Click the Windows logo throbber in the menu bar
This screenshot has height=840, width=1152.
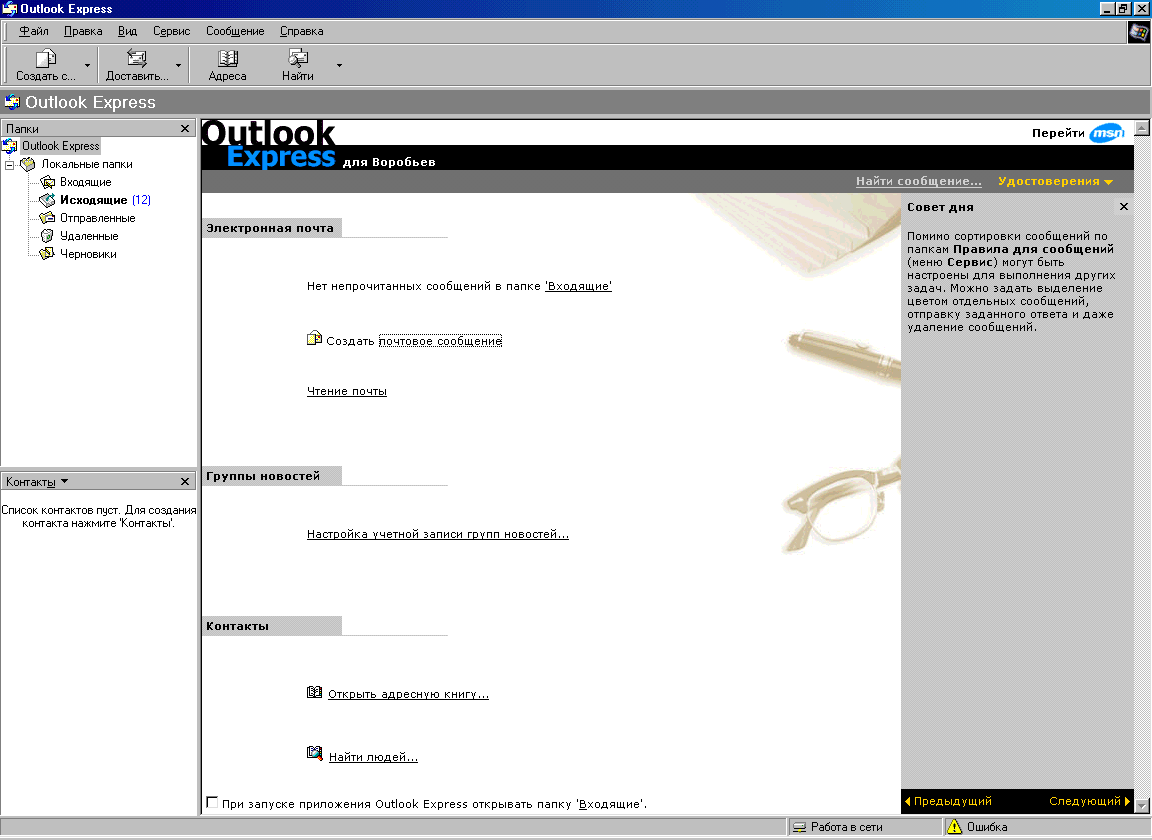coord(1139,32)
